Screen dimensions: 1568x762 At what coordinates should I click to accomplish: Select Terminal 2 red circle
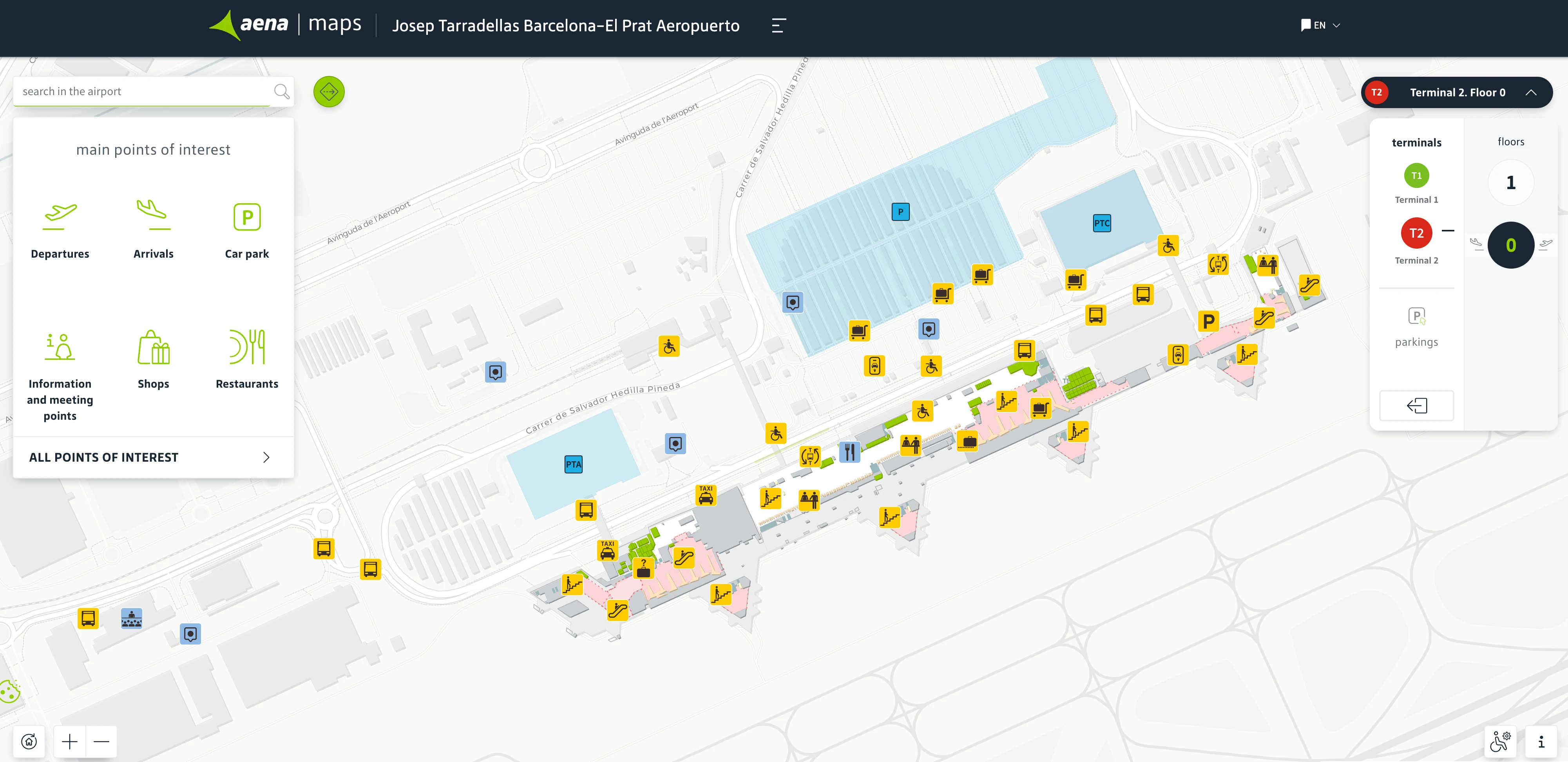pos(1416,233)
